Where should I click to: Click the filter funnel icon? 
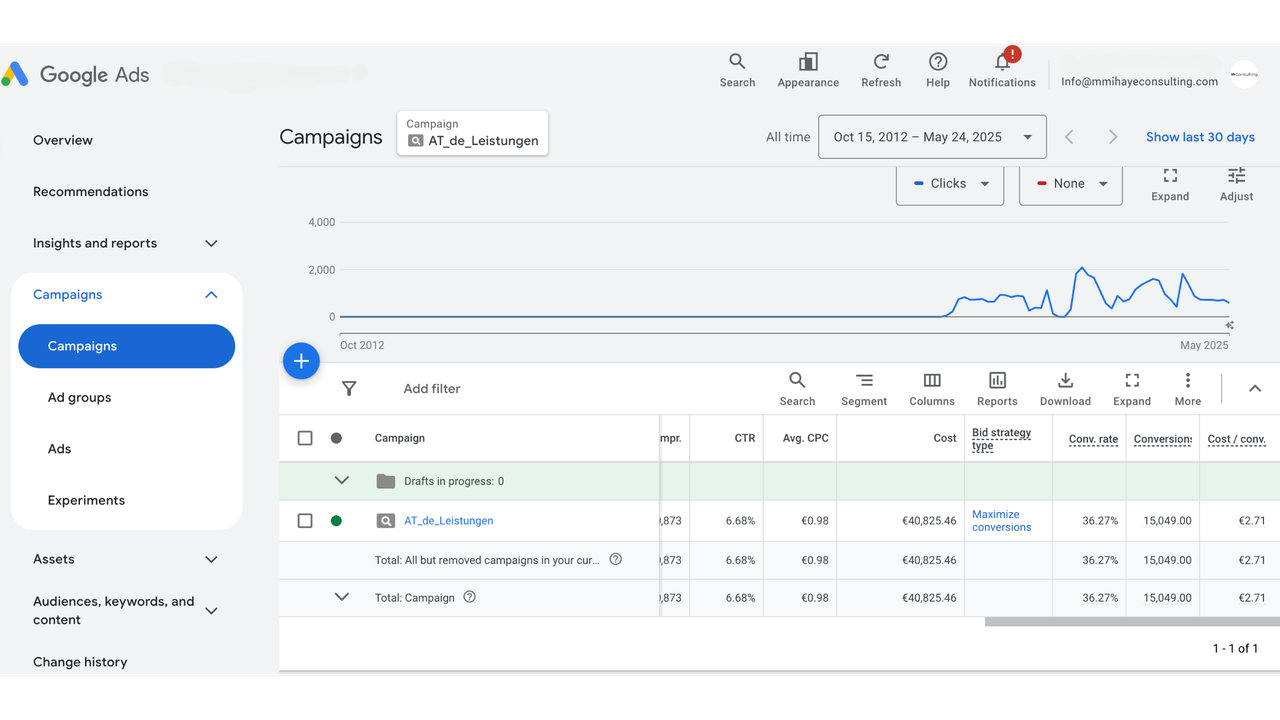coord(349,389)
